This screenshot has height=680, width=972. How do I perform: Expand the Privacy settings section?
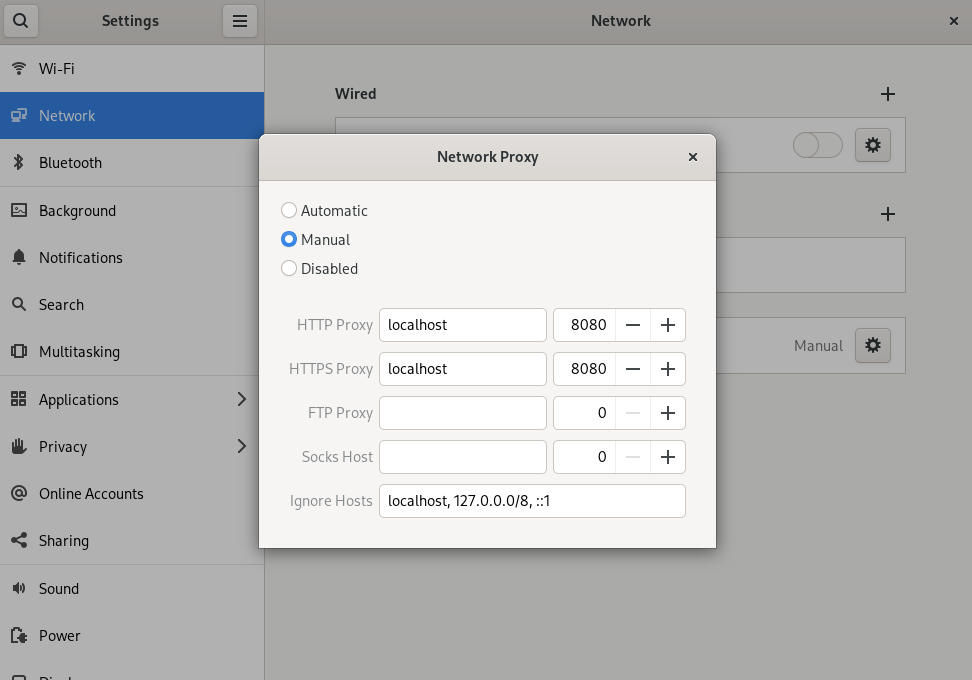[x=132, y=447]
